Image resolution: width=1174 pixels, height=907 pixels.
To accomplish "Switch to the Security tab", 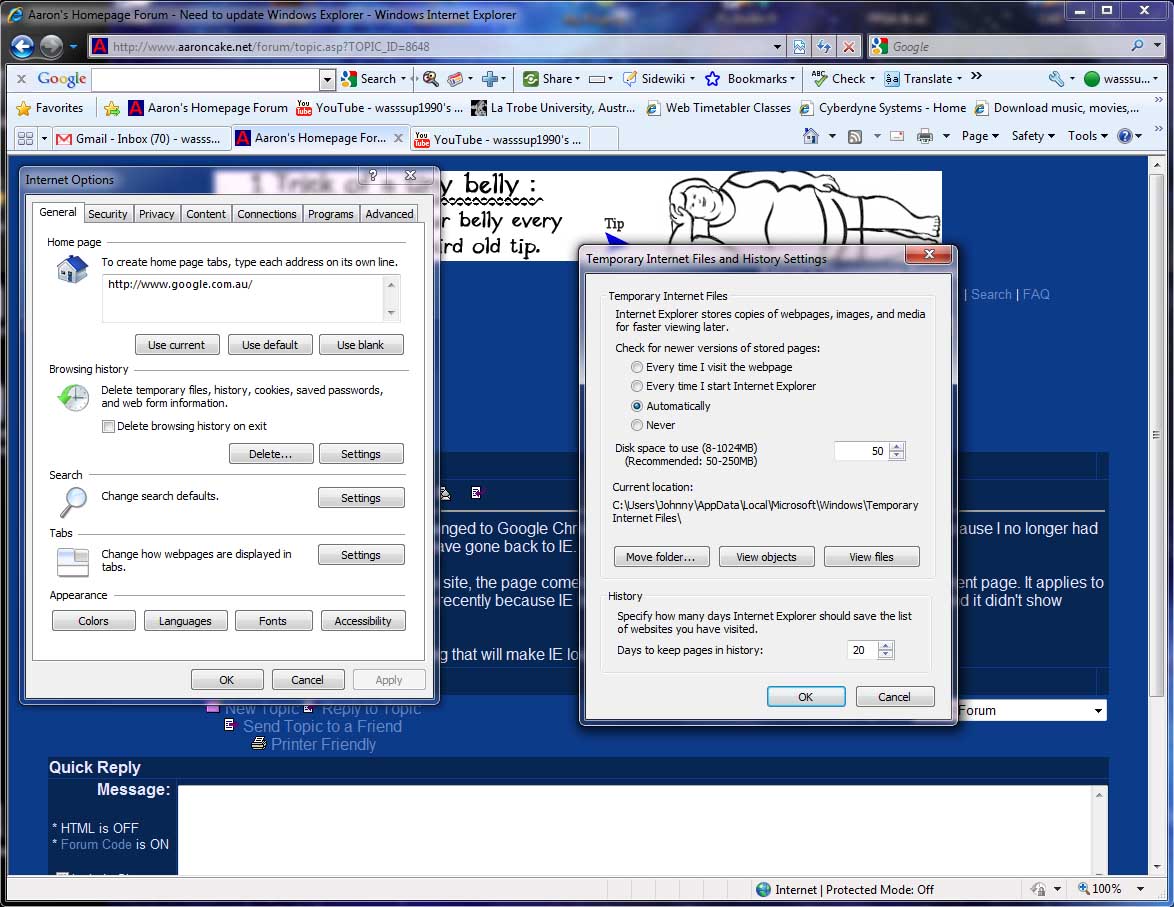I will 107,214.
